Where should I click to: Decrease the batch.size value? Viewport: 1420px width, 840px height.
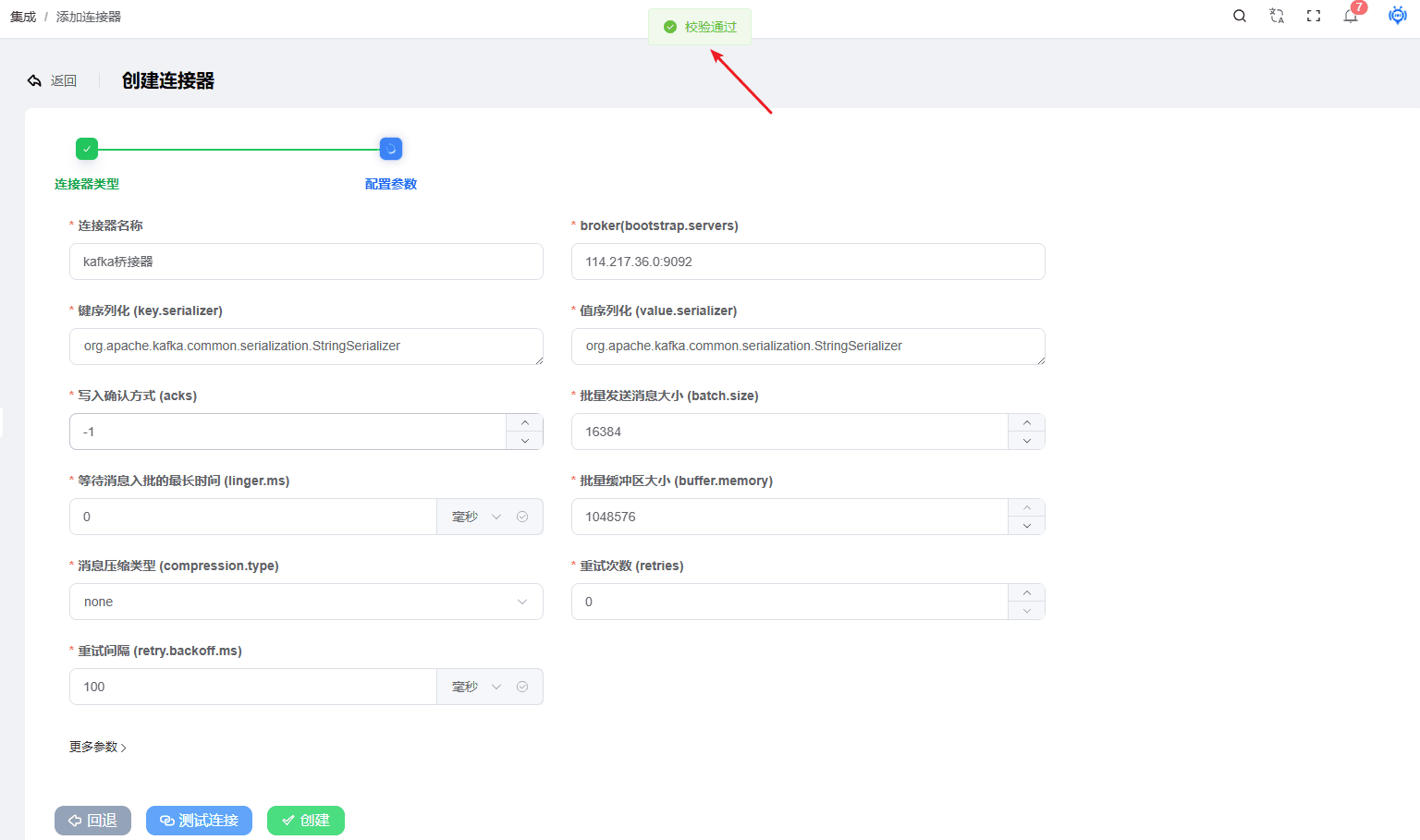click(1027, 441)
